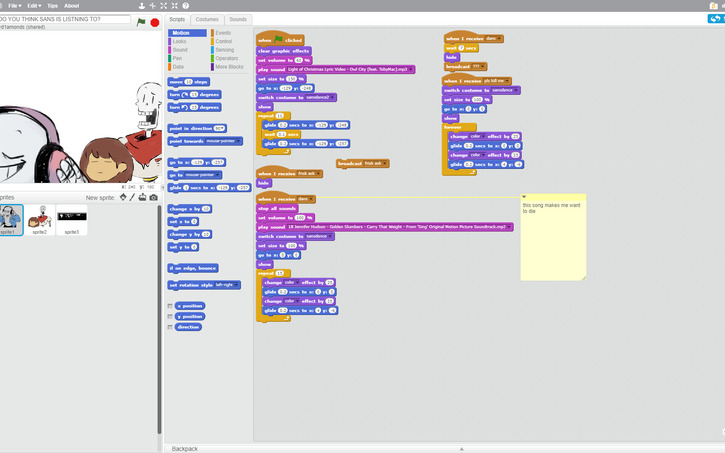
Task: Select the sprite3 thumbnail
Action: point(72,220)
